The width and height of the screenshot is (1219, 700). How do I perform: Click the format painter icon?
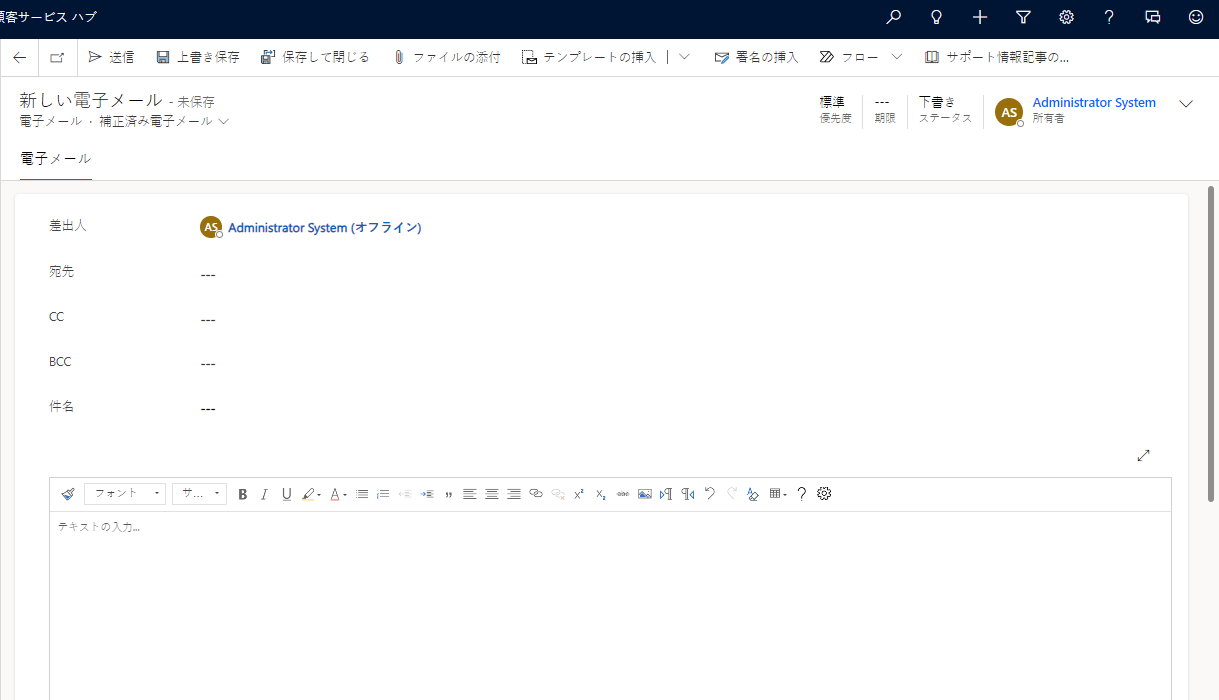[67, 494]
